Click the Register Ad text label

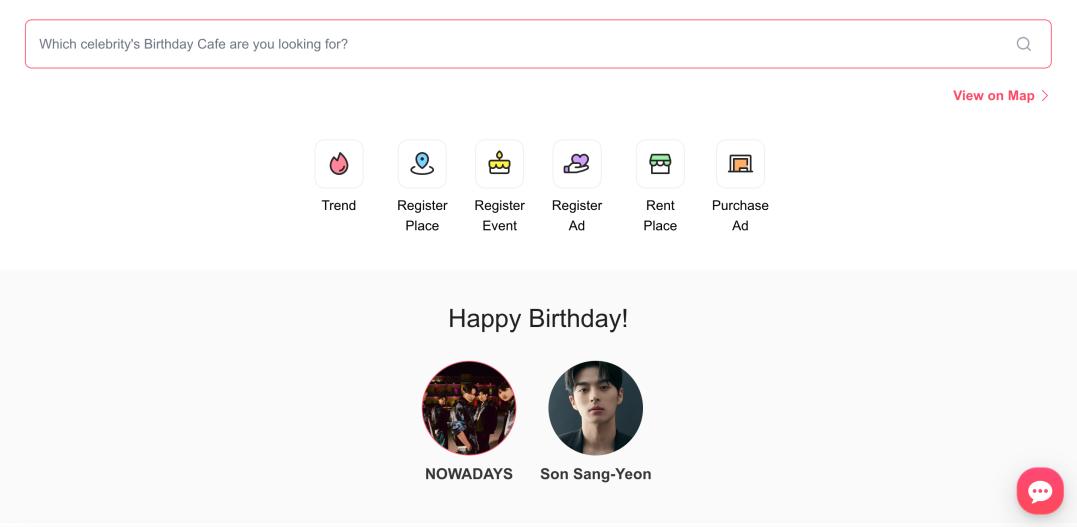[x=577, y=215]
